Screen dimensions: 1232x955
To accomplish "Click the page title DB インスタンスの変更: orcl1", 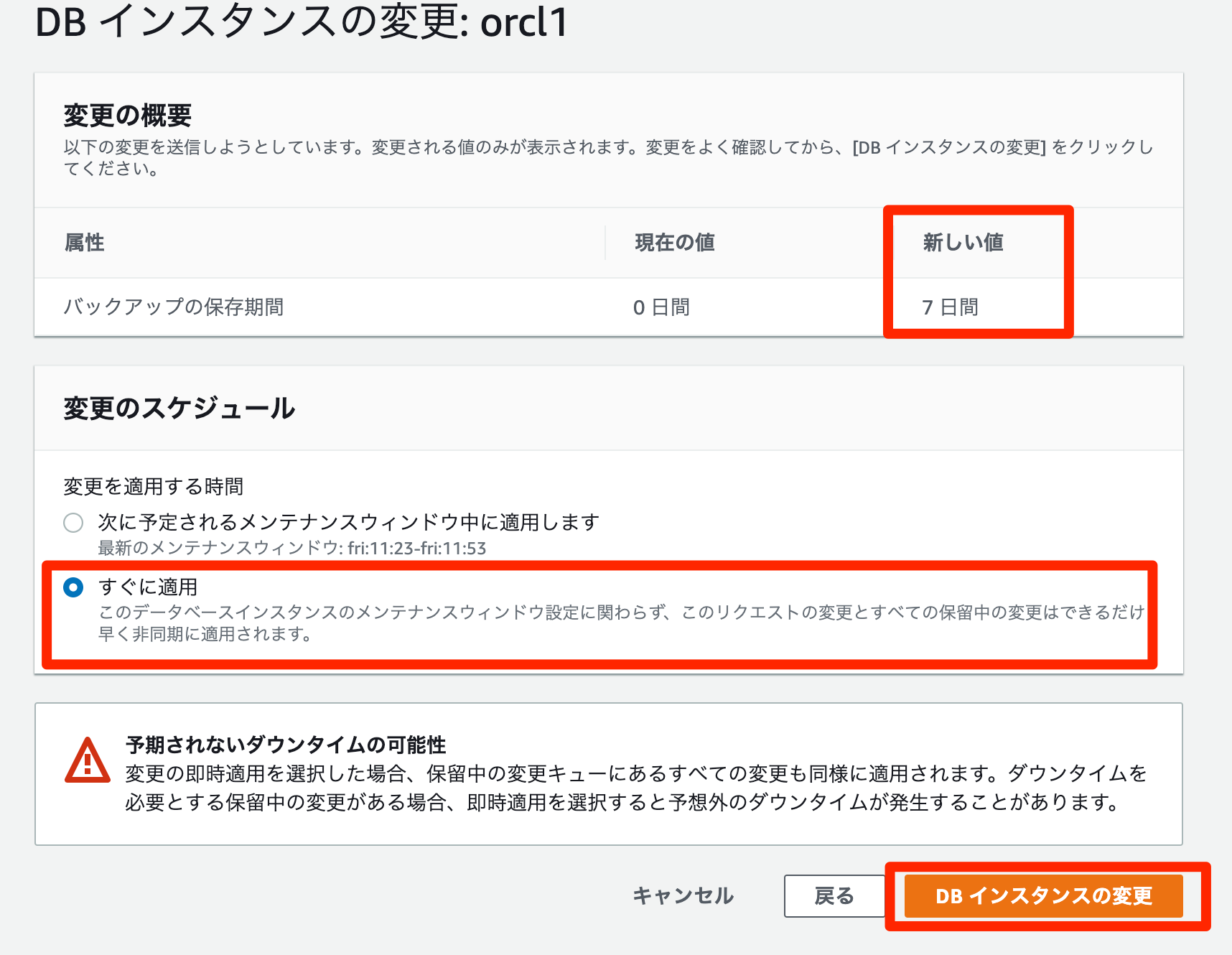I will (x=302, y=22).
